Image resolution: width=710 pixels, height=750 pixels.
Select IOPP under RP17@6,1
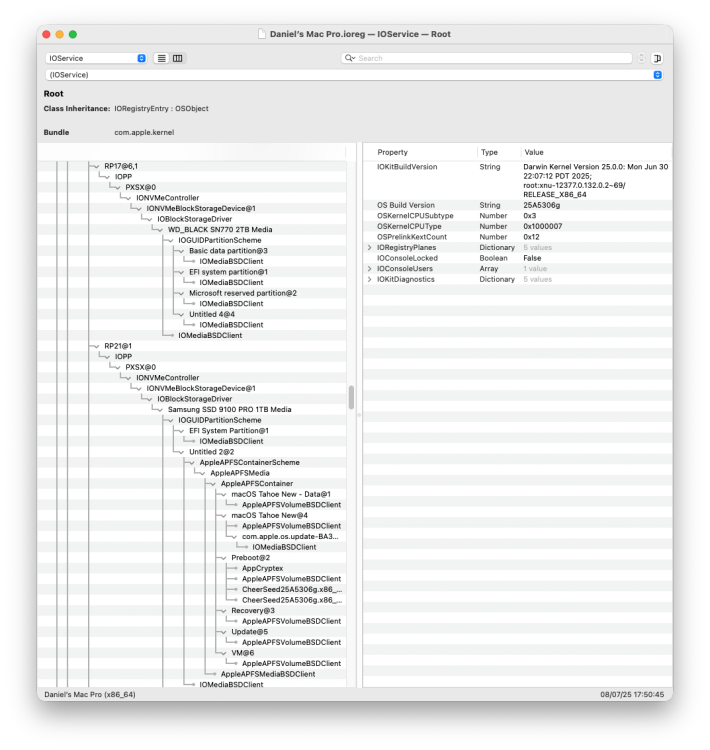[123, 177]
